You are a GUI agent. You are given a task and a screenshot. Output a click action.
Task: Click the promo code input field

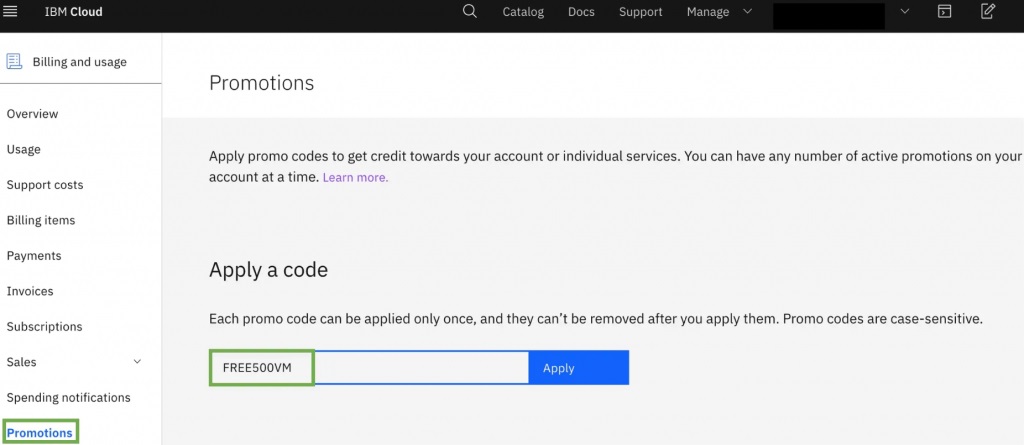[x=420, y=368]
